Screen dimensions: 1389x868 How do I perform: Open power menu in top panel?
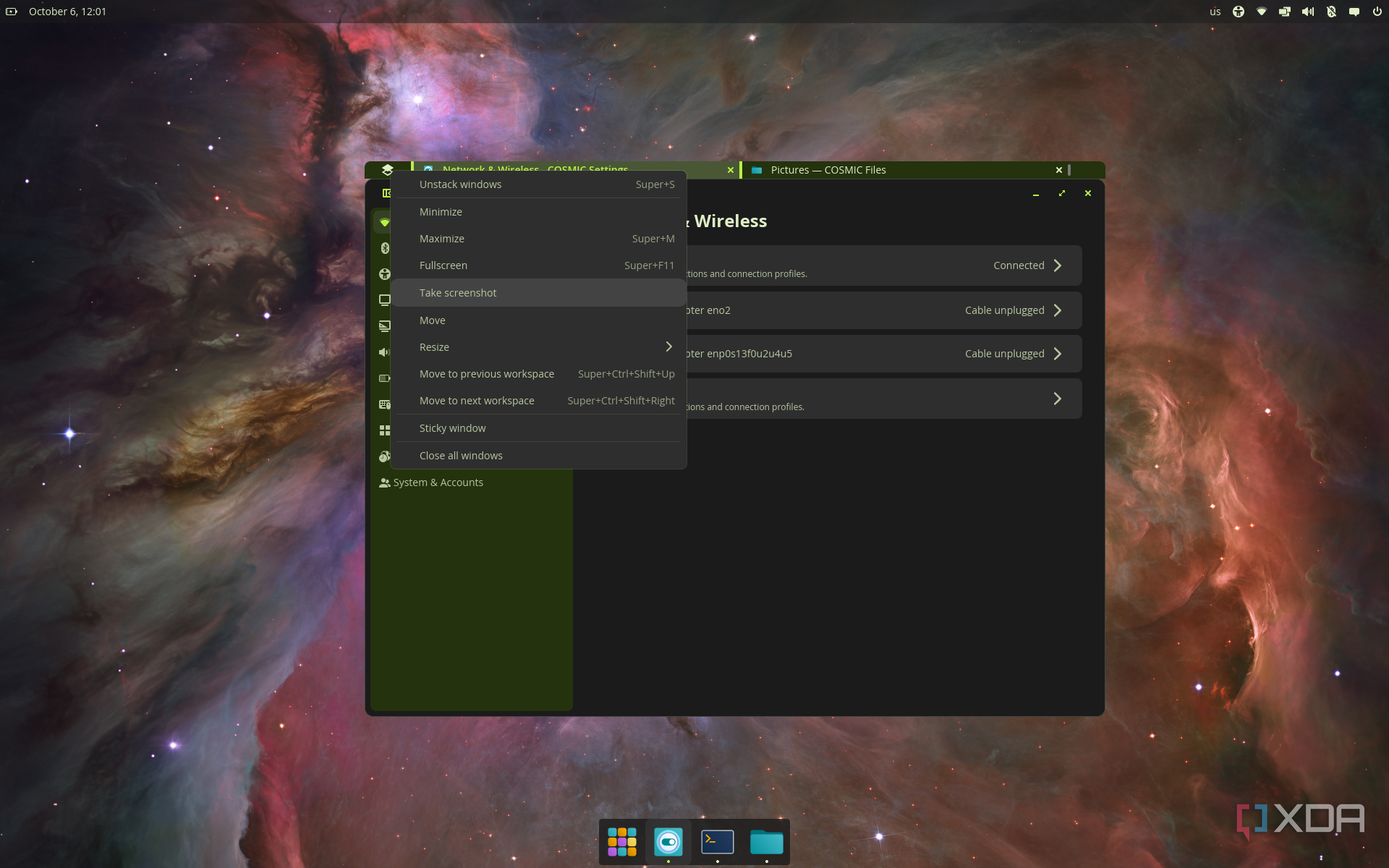pyautogui.click(x=1377, y=12)
